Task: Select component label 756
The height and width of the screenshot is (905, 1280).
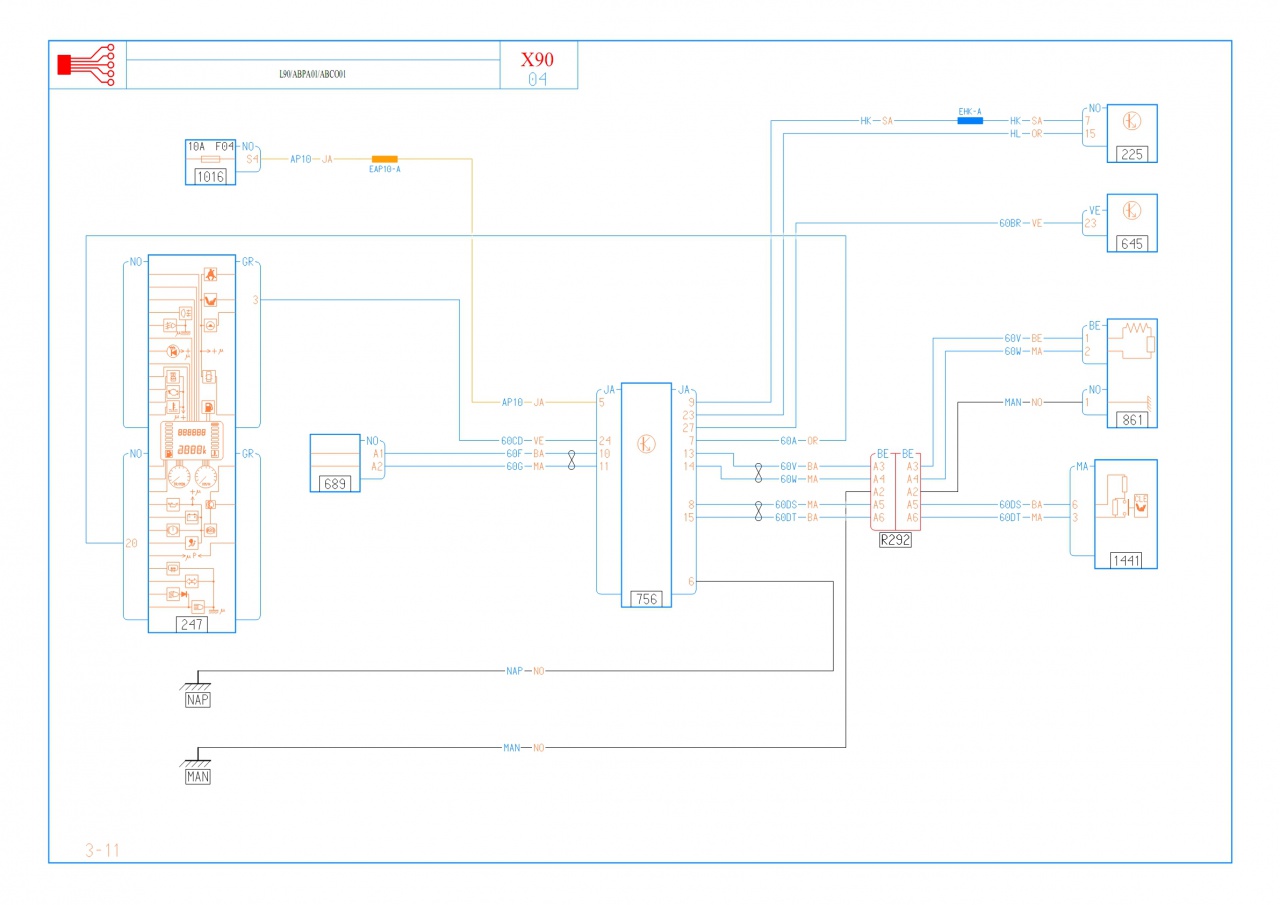Action: [647, 599]
